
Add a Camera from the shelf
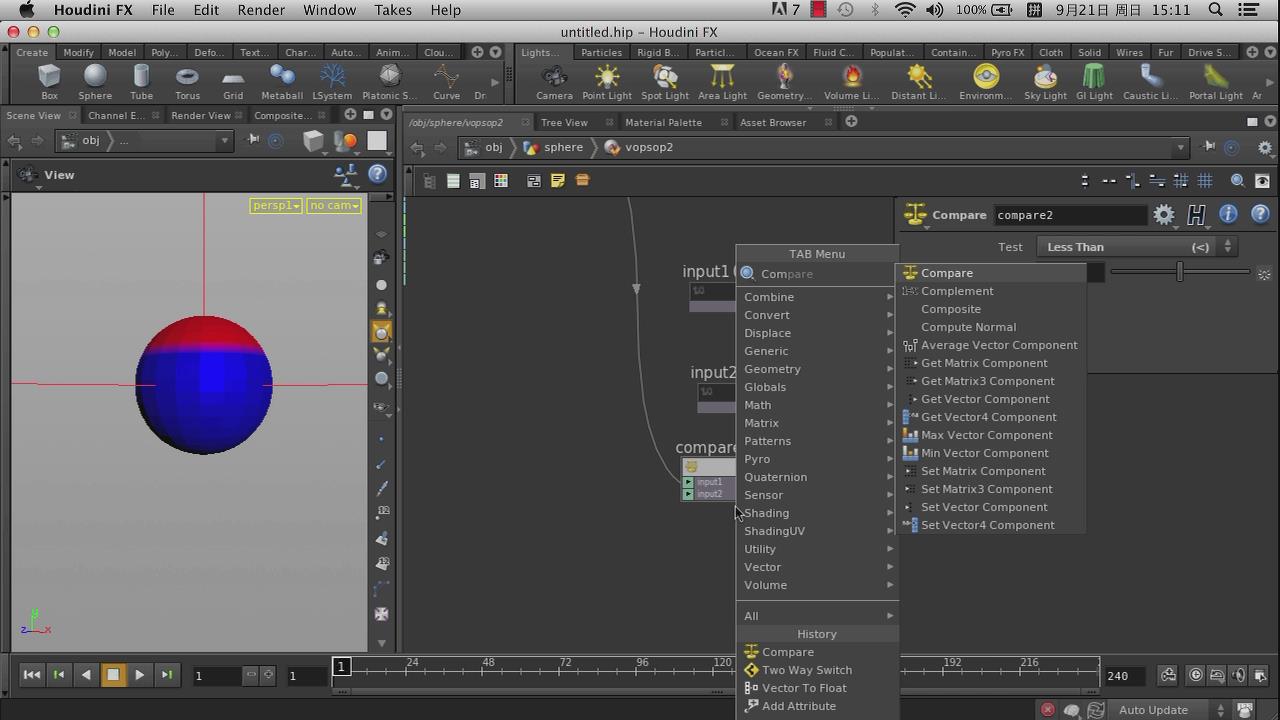(554, 82)
